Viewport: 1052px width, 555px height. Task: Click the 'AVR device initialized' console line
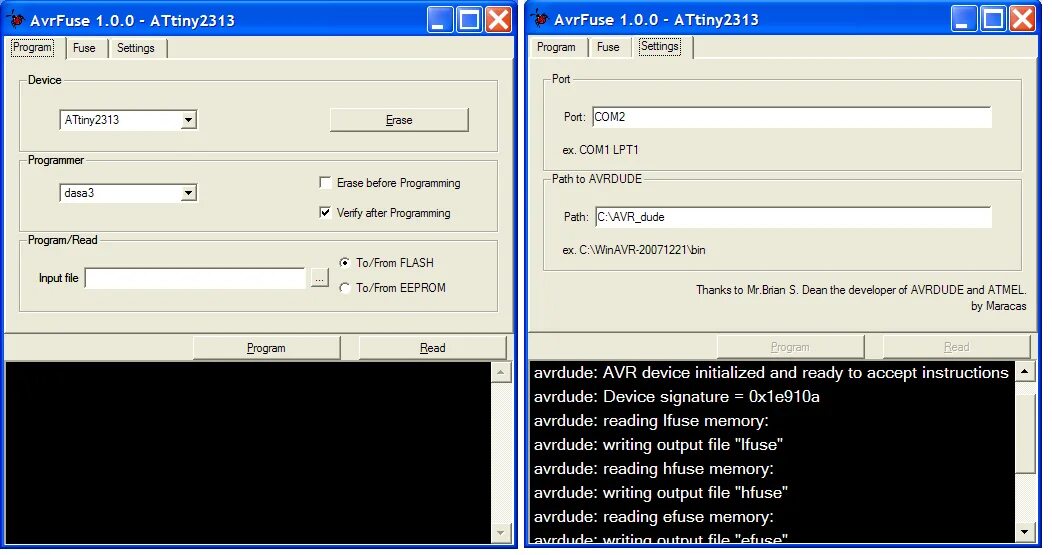pos(771,372)
